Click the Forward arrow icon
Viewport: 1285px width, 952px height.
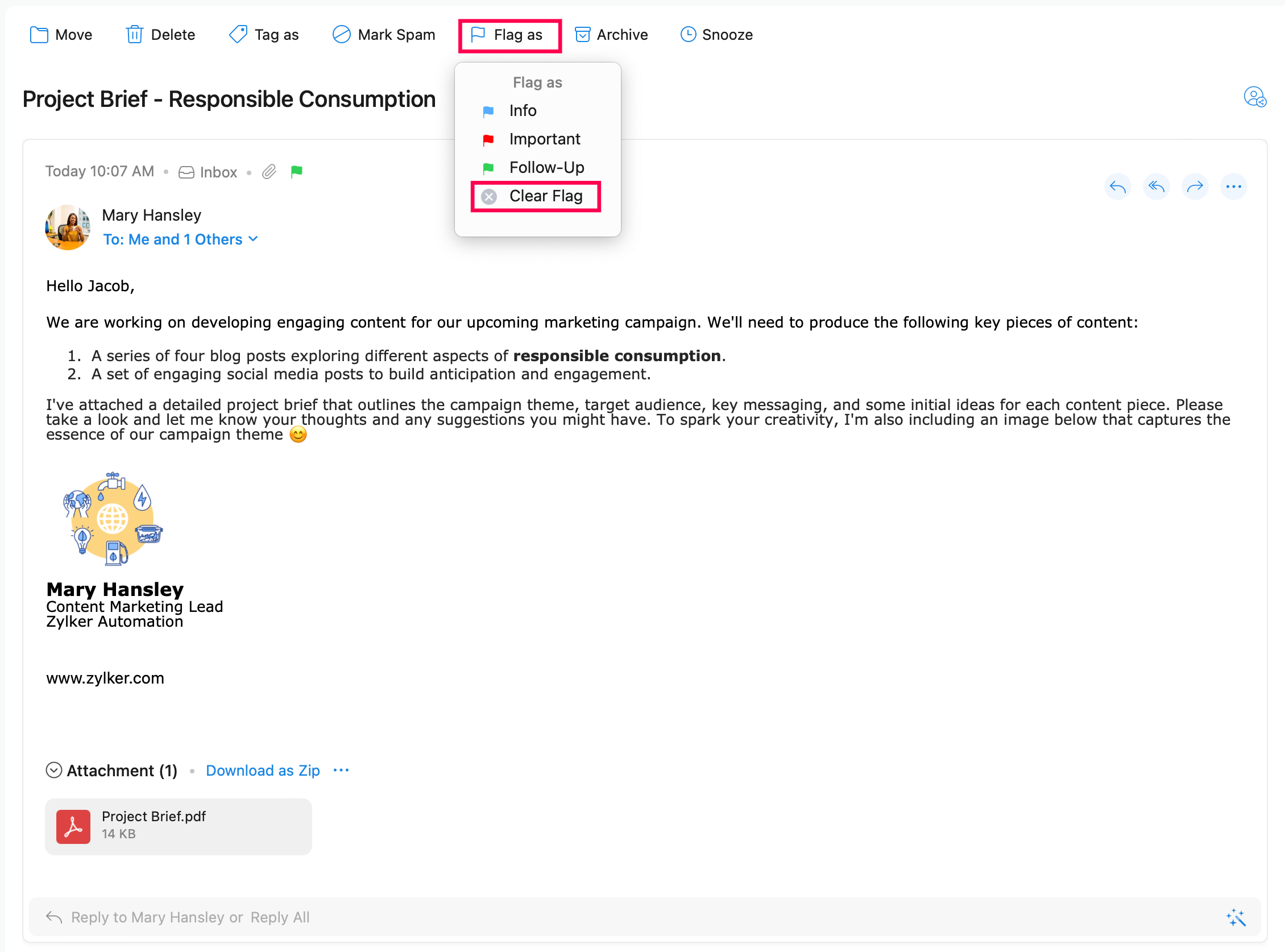[x=1195, y=187]
